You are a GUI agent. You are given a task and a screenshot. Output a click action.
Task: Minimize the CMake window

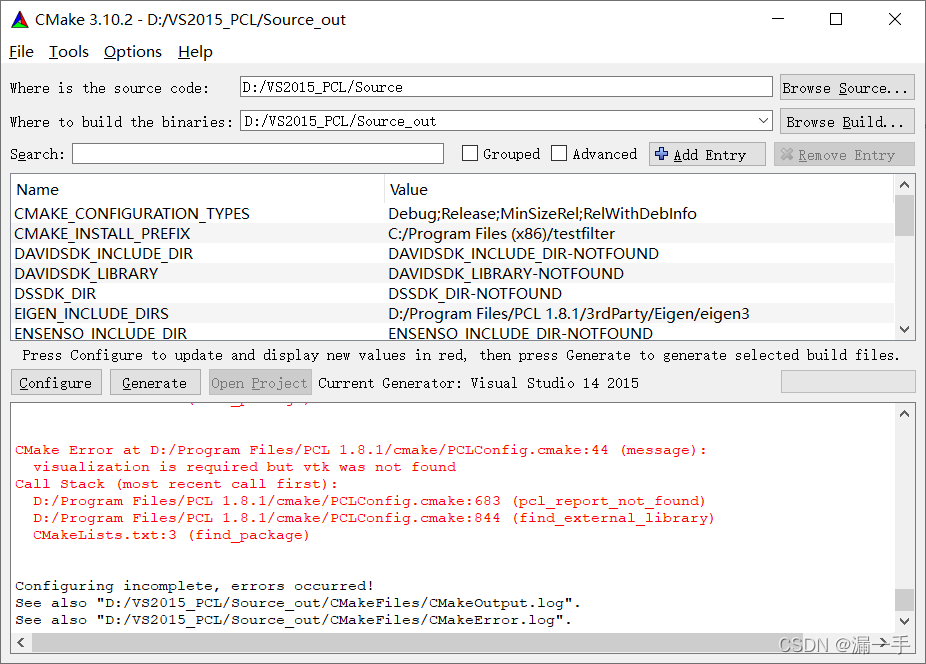coord(778,19)
